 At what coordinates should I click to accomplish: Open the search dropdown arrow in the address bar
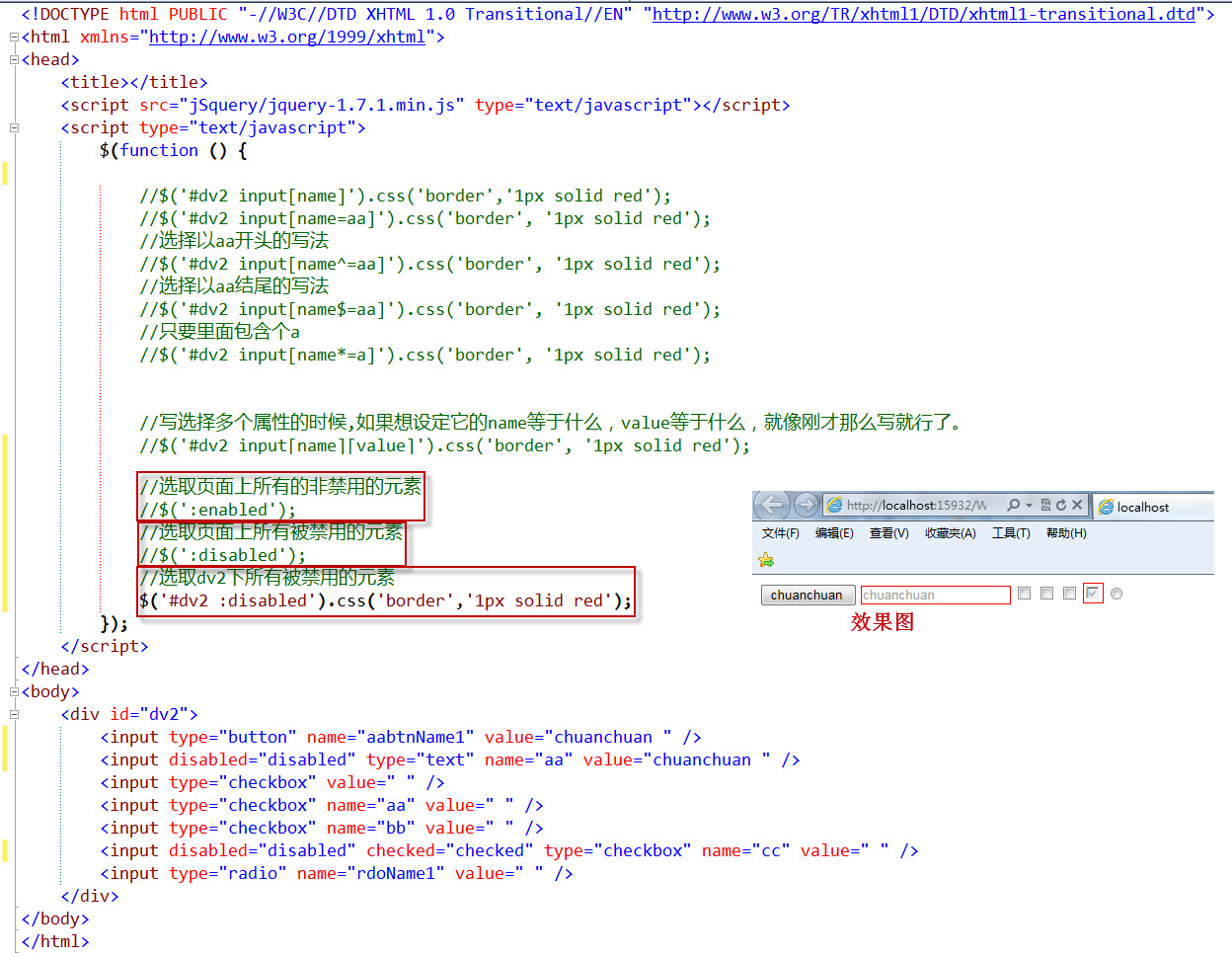tap(1028, 505)
